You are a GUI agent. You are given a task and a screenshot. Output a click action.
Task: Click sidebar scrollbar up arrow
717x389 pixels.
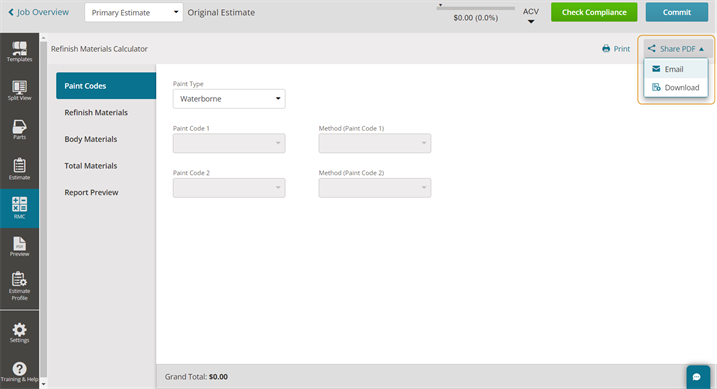(43, 38)
